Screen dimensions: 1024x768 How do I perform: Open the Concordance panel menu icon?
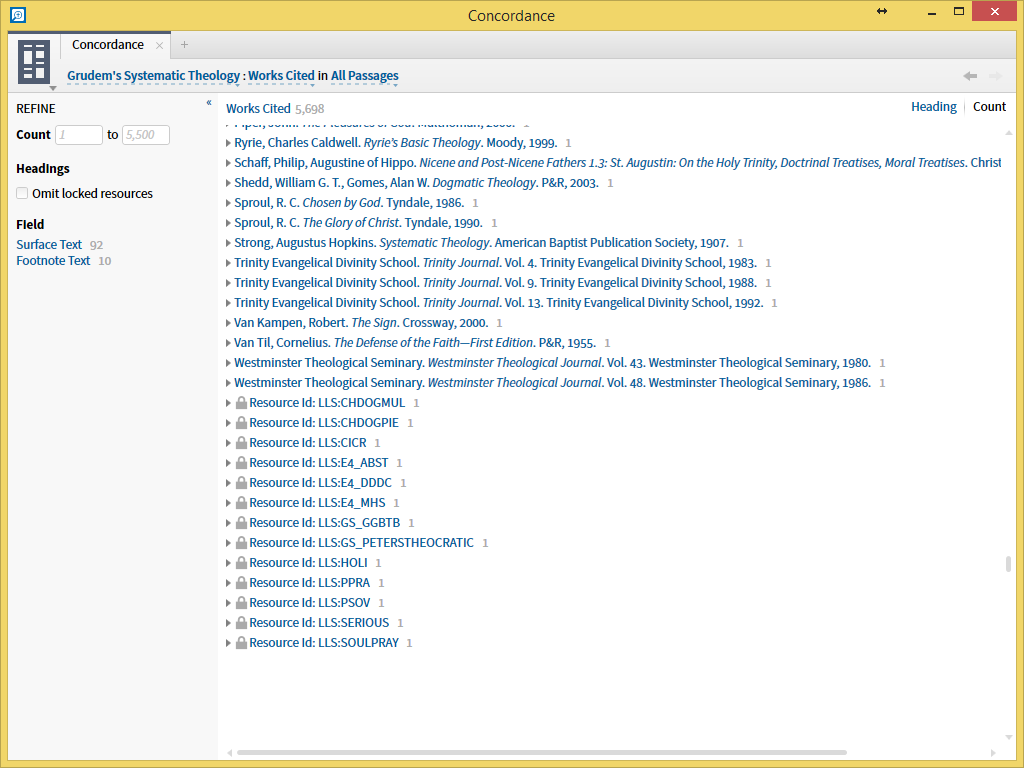pyautogui.click(x=34, y=63)
